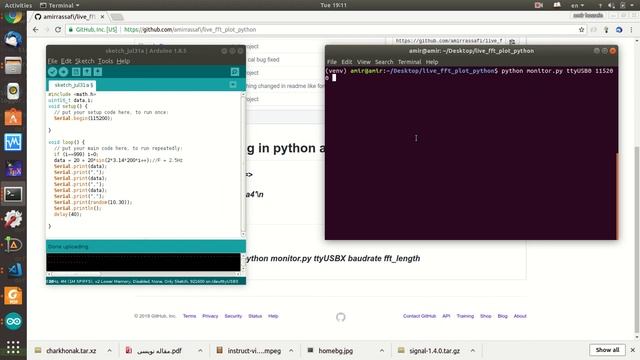This screenshot has width=640, height=360.
Task: Click the Contact GitHub footer link
Action: (x=419, y=316)
